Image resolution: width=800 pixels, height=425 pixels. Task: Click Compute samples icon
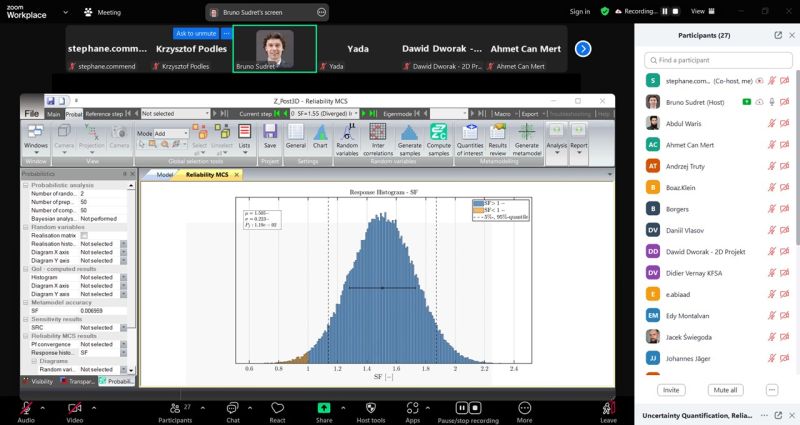coord(439,137)
